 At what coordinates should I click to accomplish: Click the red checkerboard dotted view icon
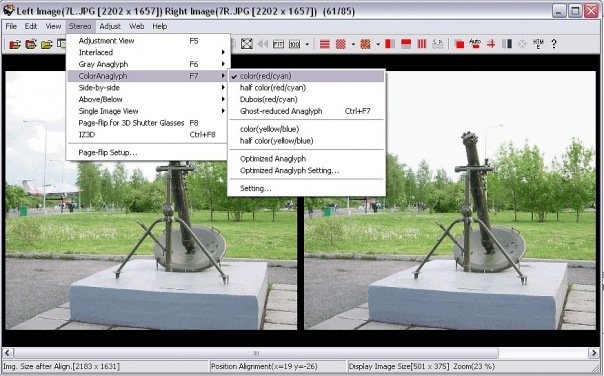tap(341, 44)
